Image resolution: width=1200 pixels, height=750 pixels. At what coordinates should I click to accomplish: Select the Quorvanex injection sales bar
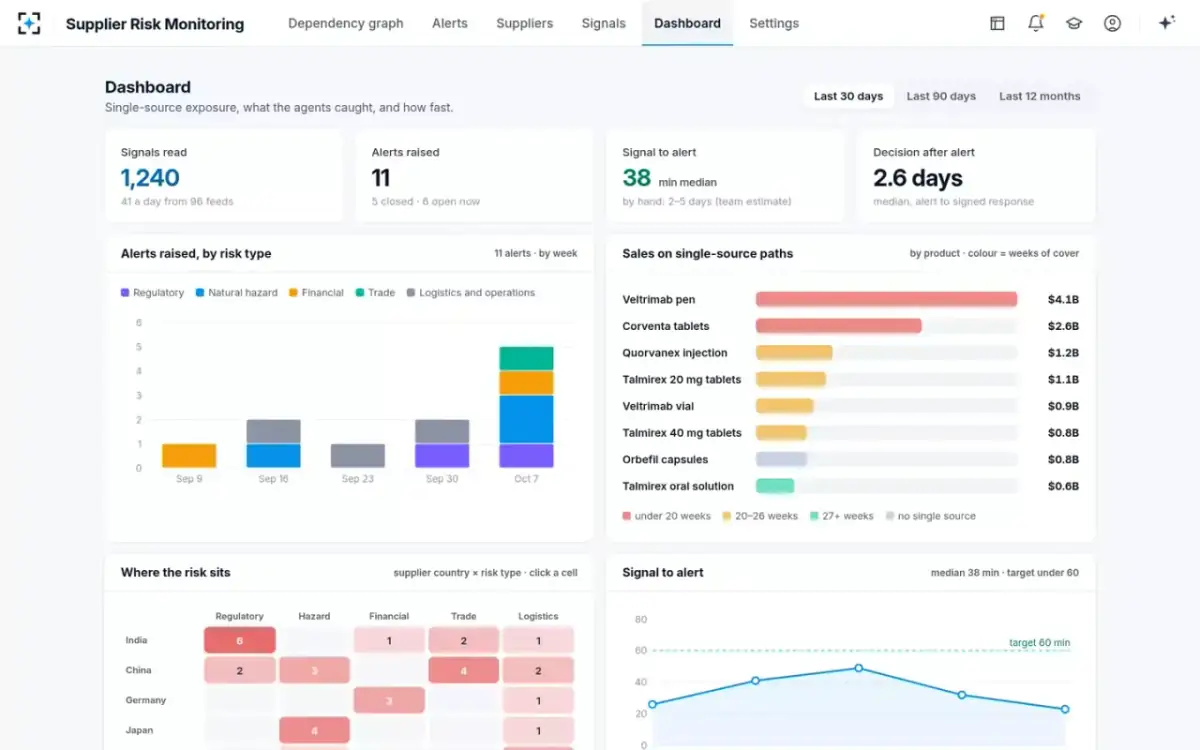(794, 353)
